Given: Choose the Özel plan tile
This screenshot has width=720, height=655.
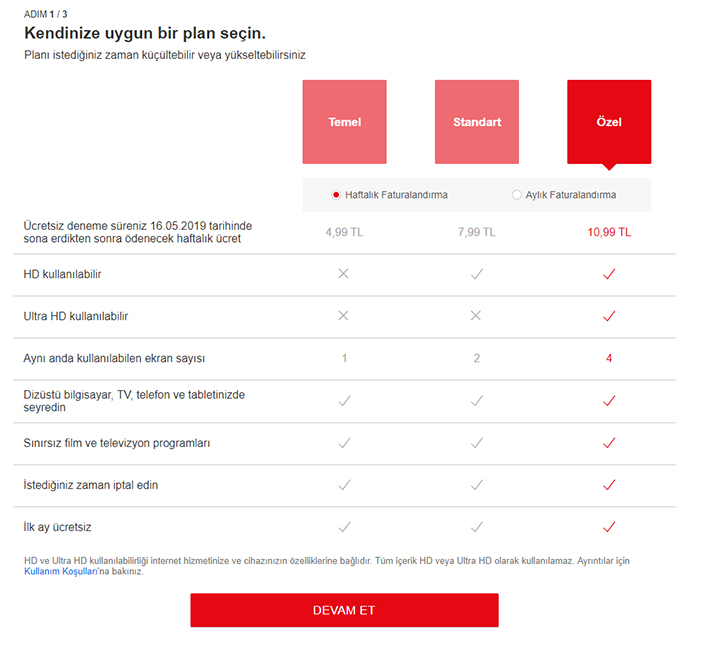Looking at the screenshot, I should click(608, 122).
